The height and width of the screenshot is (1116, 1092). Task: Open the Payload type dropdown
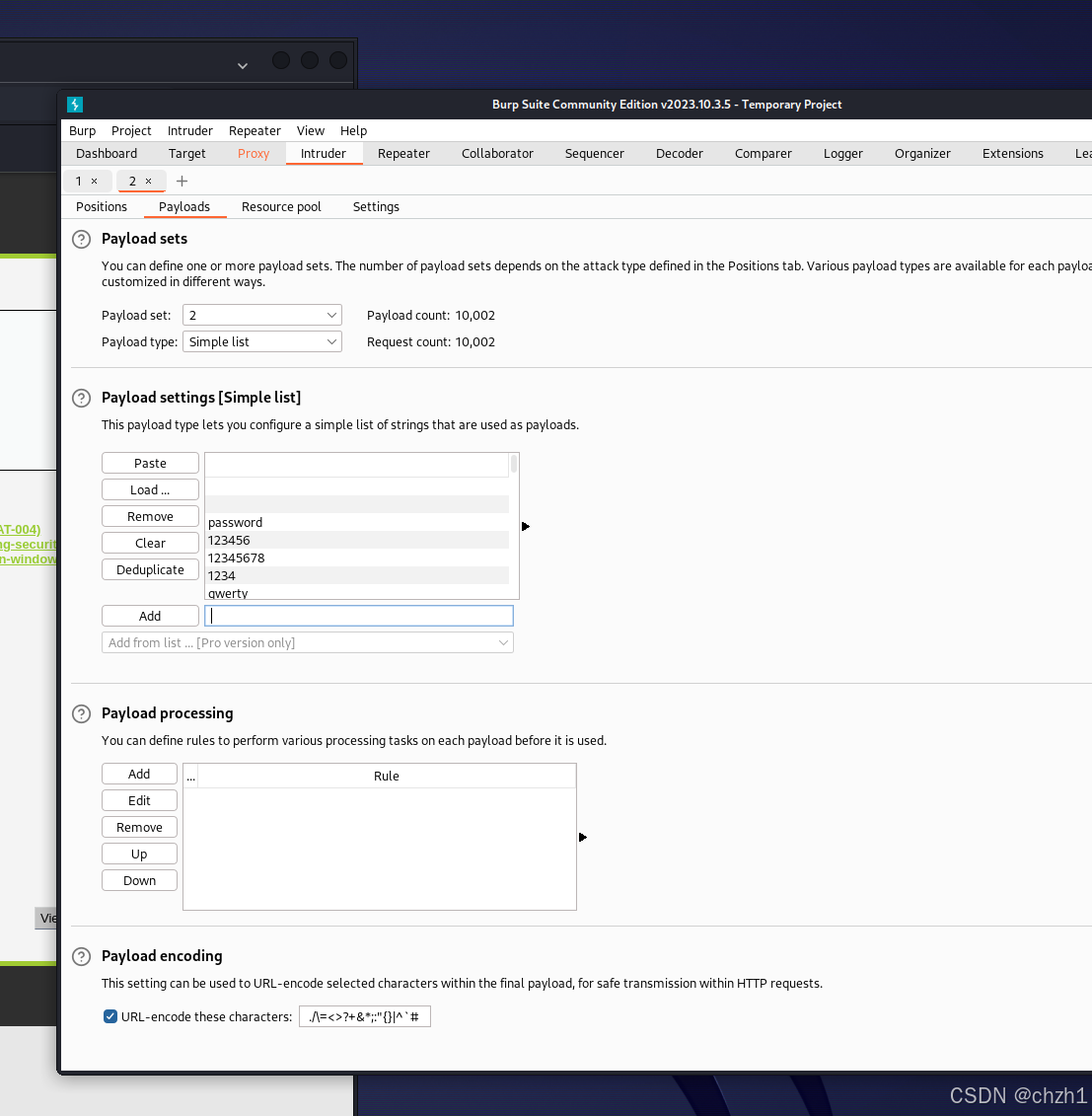(262, 341)
